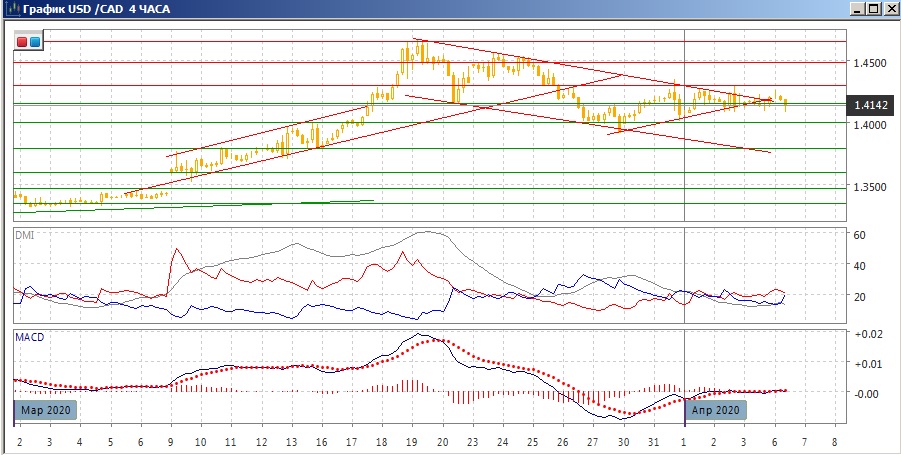Close the USD/CAD chart window
Screen dimensions: 901x455
click(889, 9)
